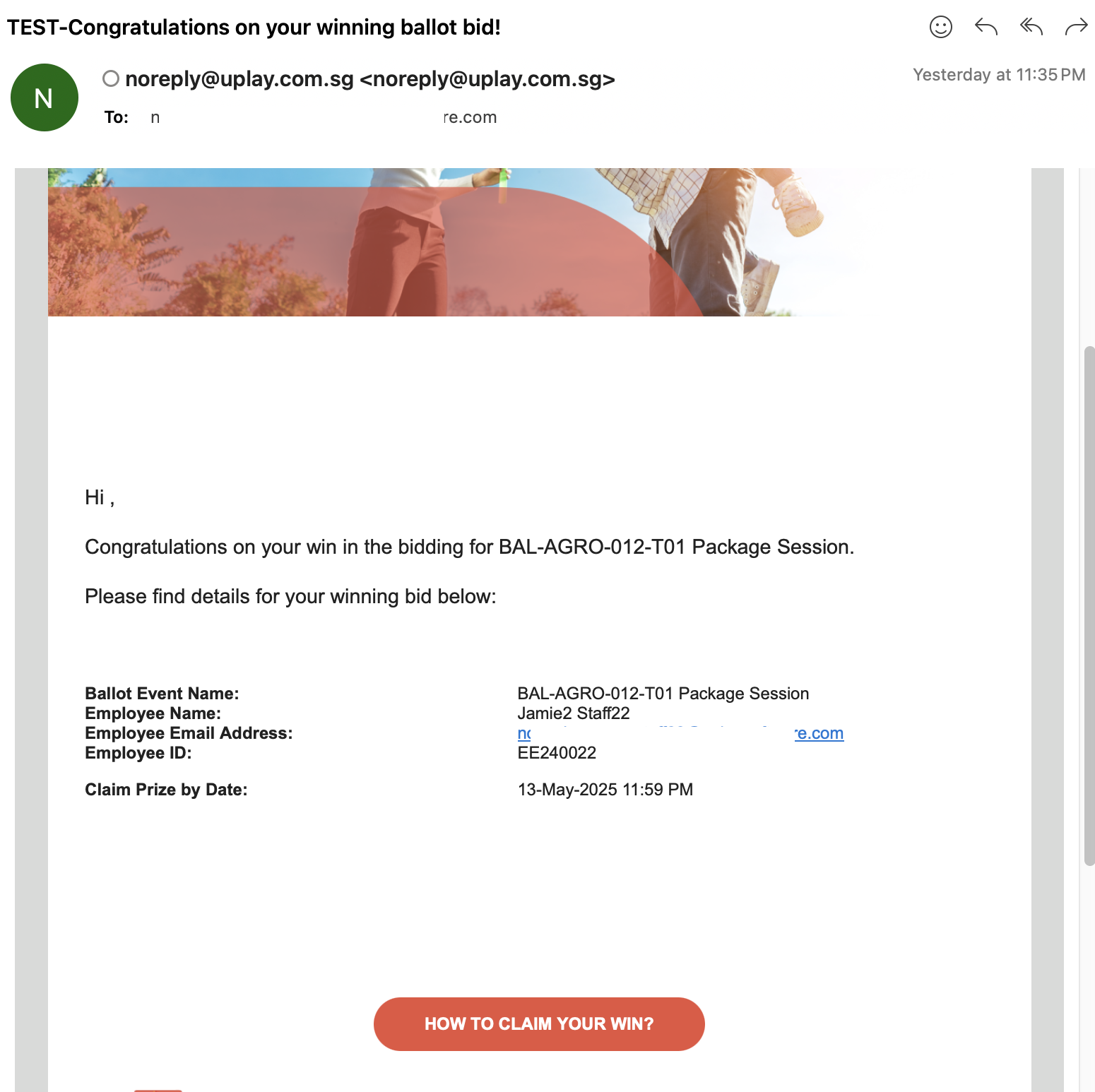Screen dimensions: 1095x1092
Task: Click the presence status circle beside sender
Action: tap(110, 78)
